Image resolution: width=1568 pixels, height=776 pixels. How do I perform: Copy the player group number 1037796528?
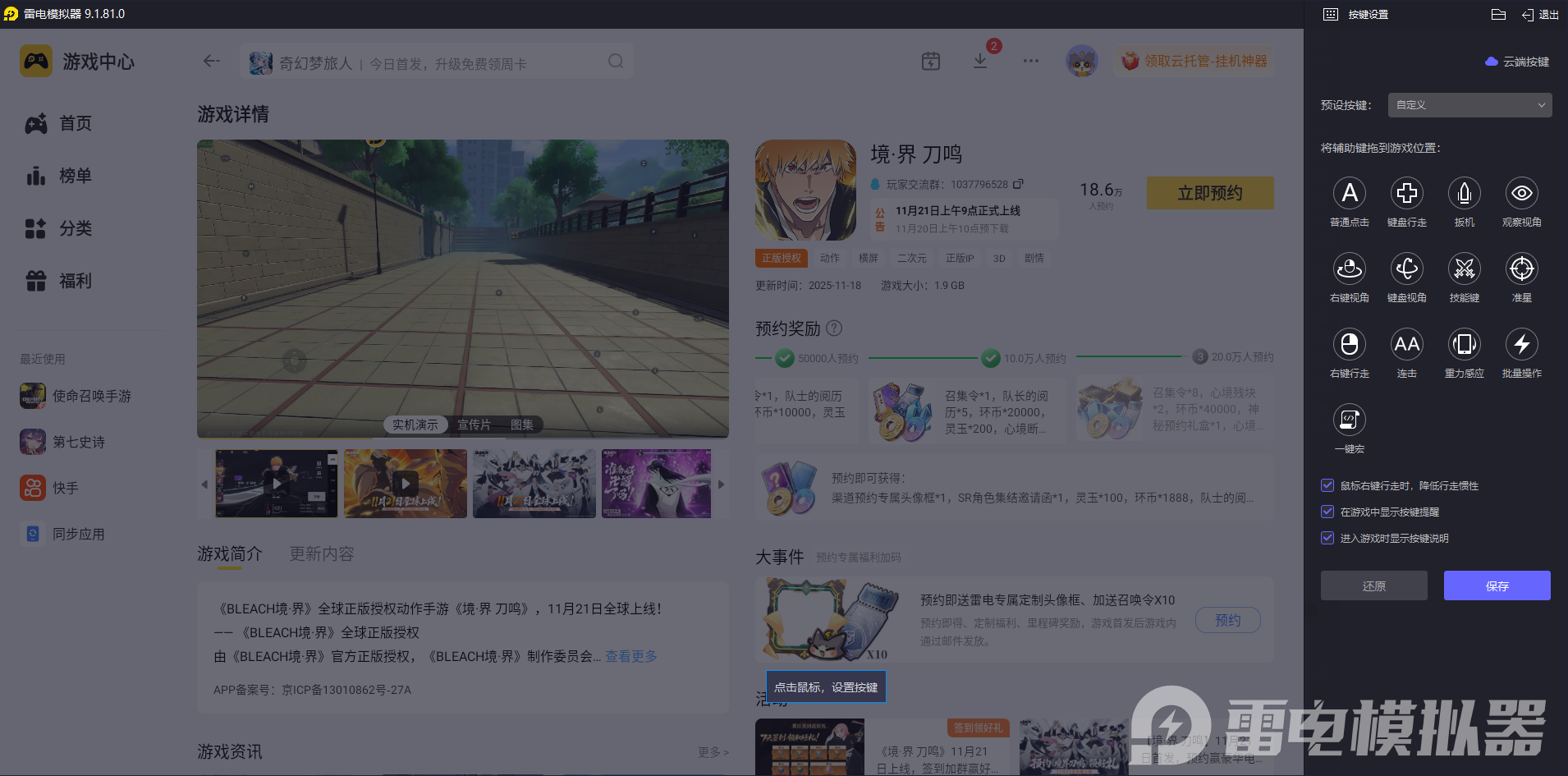coord(1018,184)
